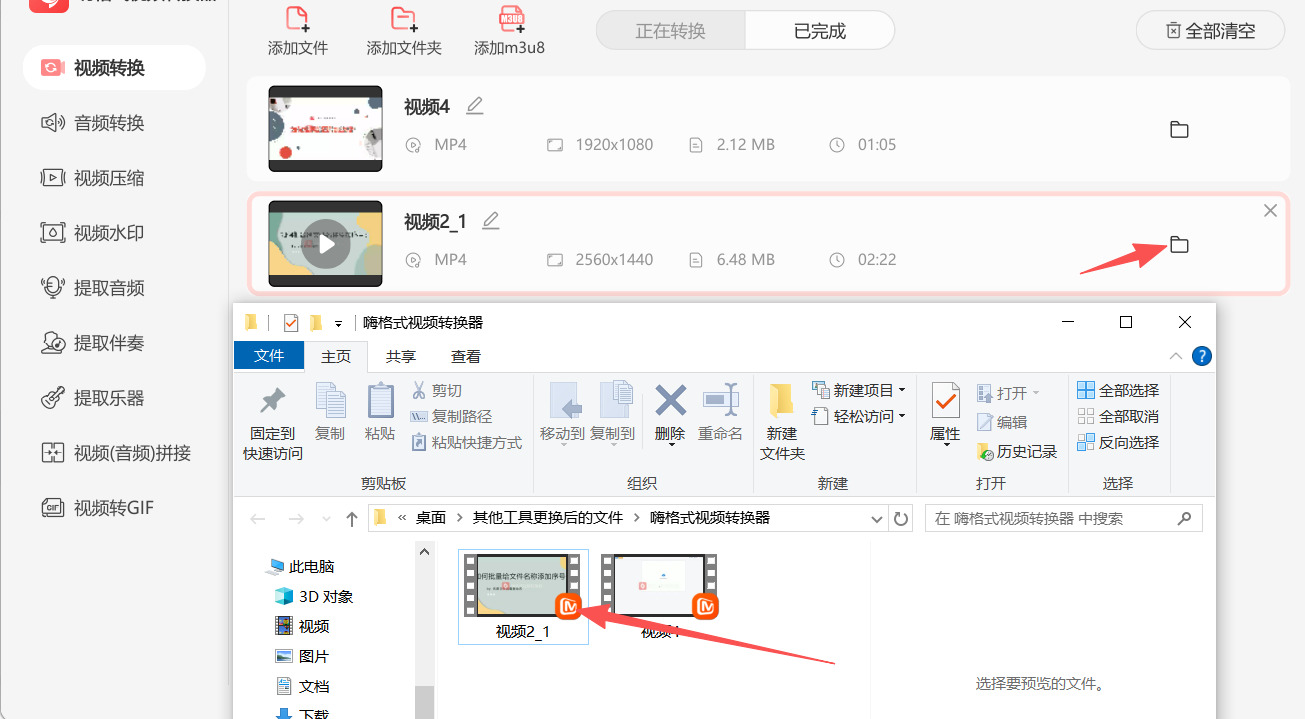Viewport: 1305px width, 719px height.
Task: Click 历史记录 in the ribbon
Action: pyautogui.click(x=1017, y=452)
